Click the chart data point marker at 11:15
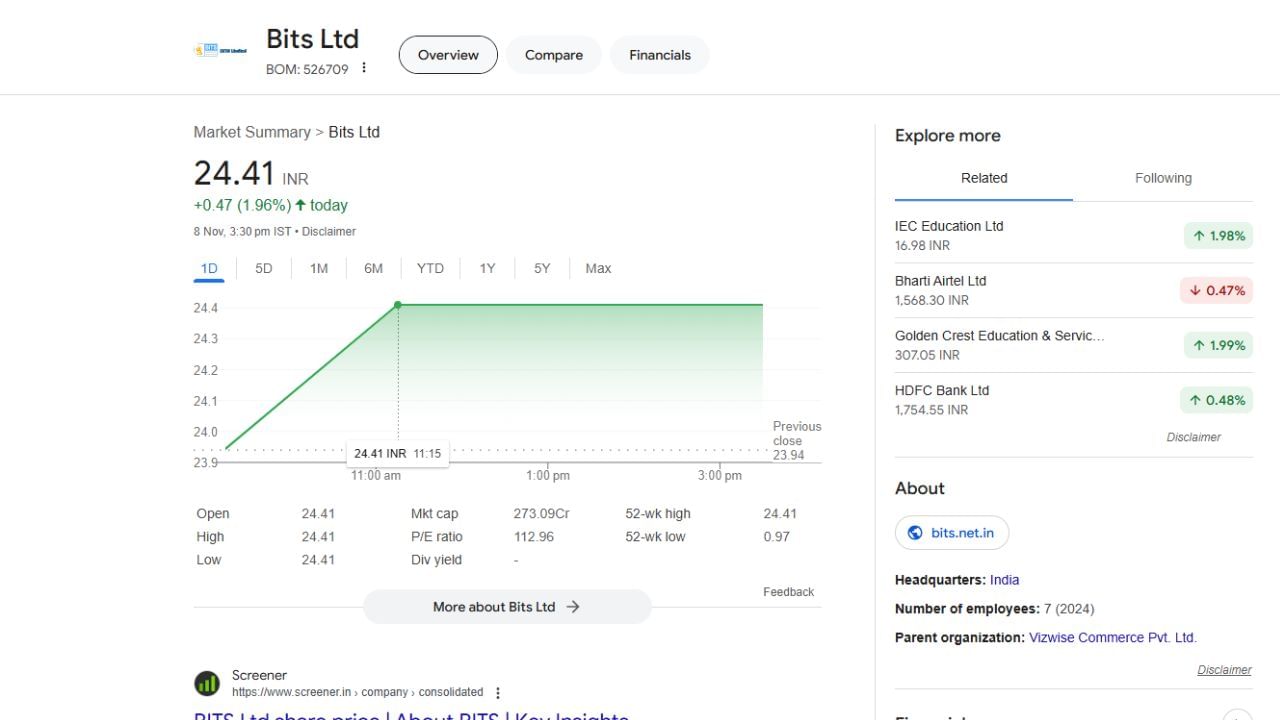Screen dimensions: 1280x720 tap(398, 305)
